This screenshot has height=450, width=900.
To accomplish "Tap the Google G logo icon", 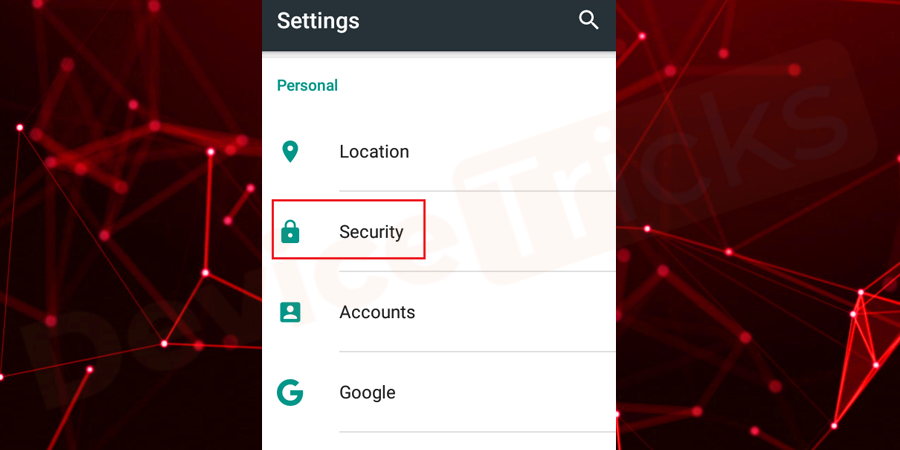I will (x=290, y=393).
